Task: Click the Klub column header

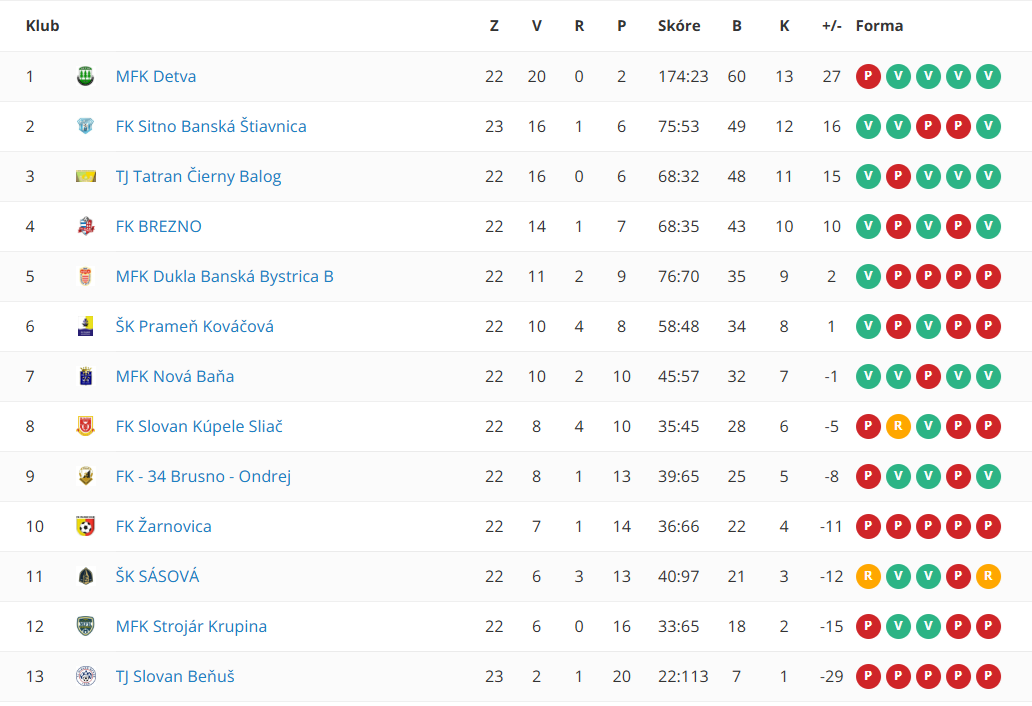Action: pos(43,26)
